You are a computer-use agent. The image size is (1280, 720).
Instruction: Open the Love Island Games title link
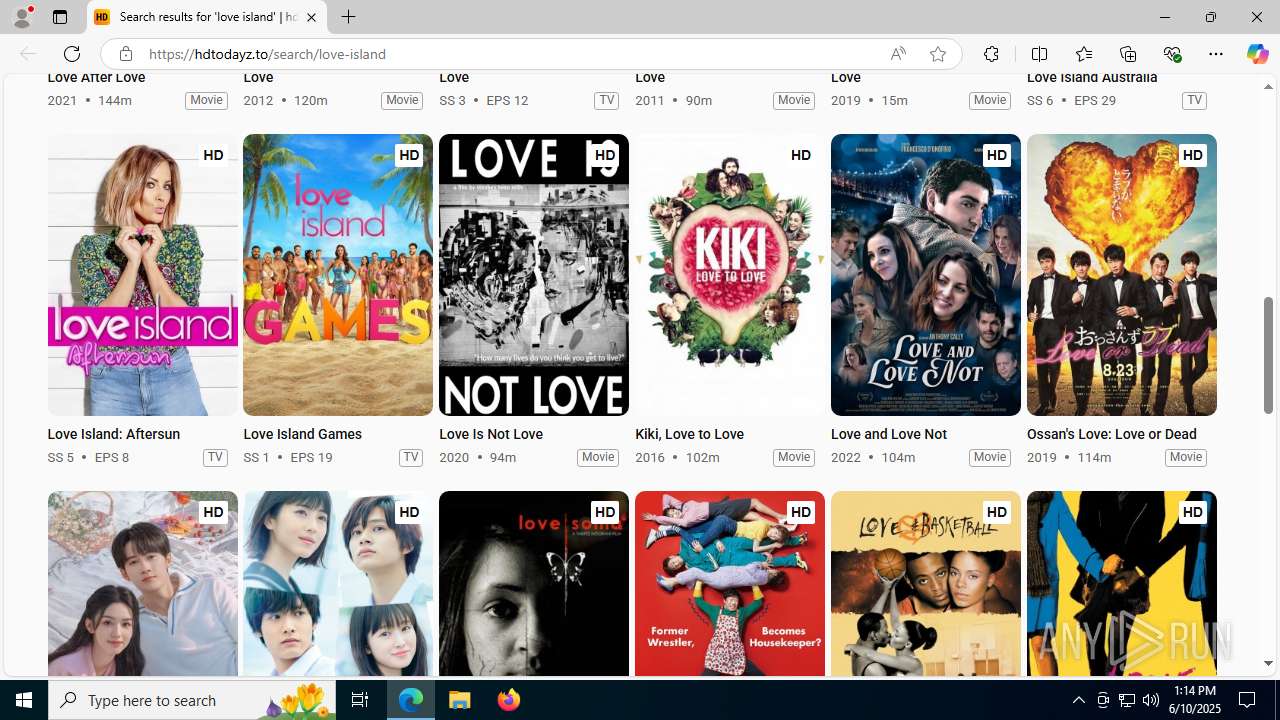click(x=302, y=434)
